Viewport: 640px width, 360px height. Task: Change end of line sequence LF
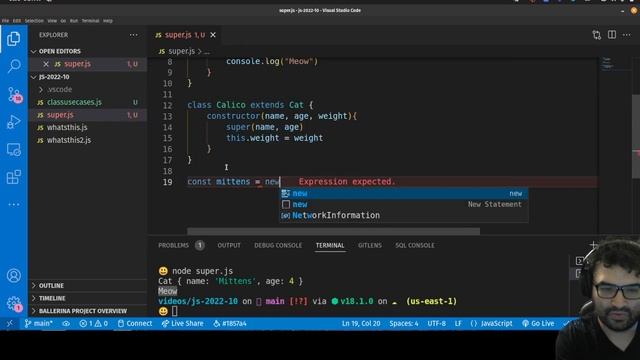(x=458, y=324)
